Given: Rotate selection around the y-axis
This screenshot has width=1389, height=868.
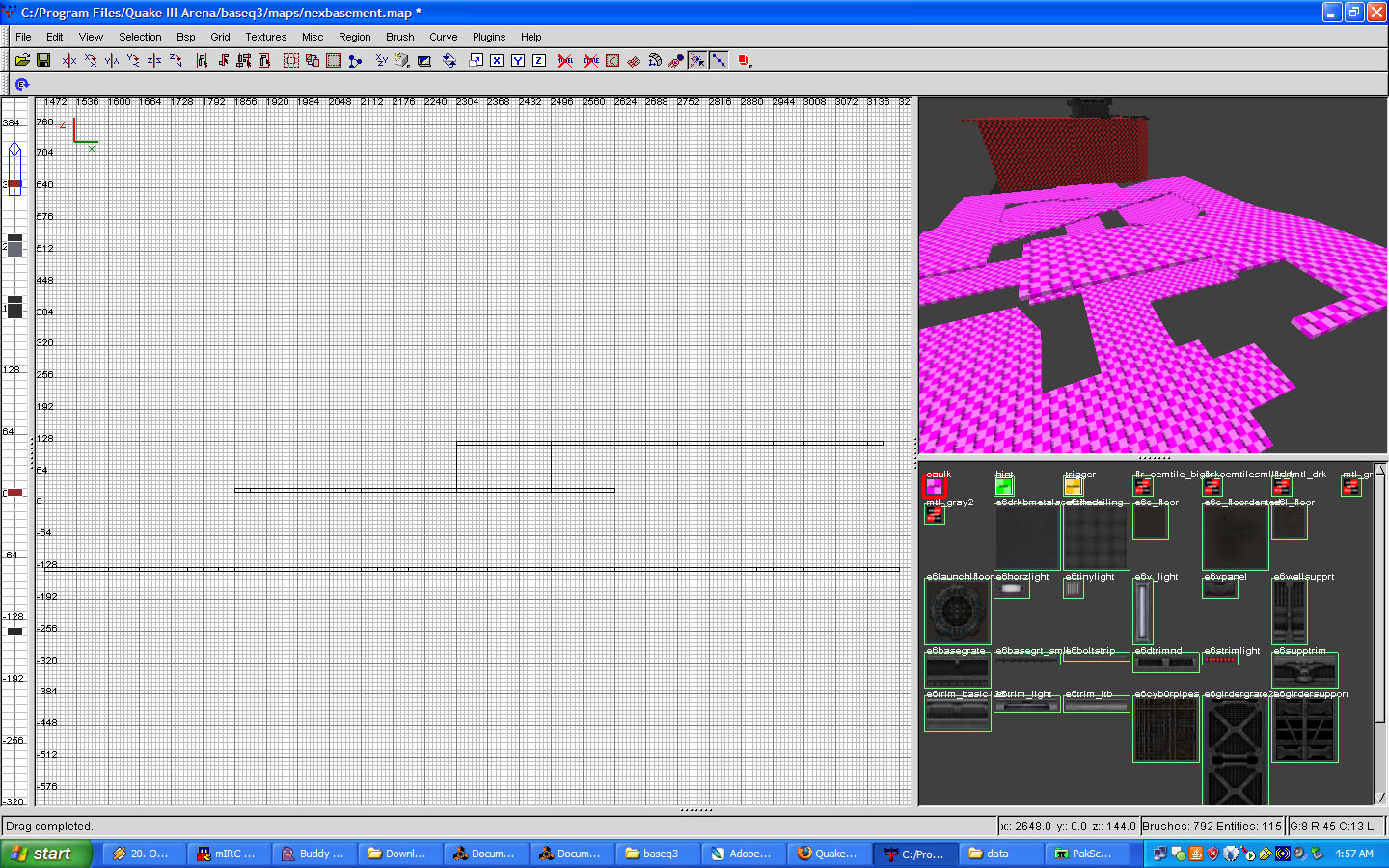Looking at the screenshot, I should [133, 60].
